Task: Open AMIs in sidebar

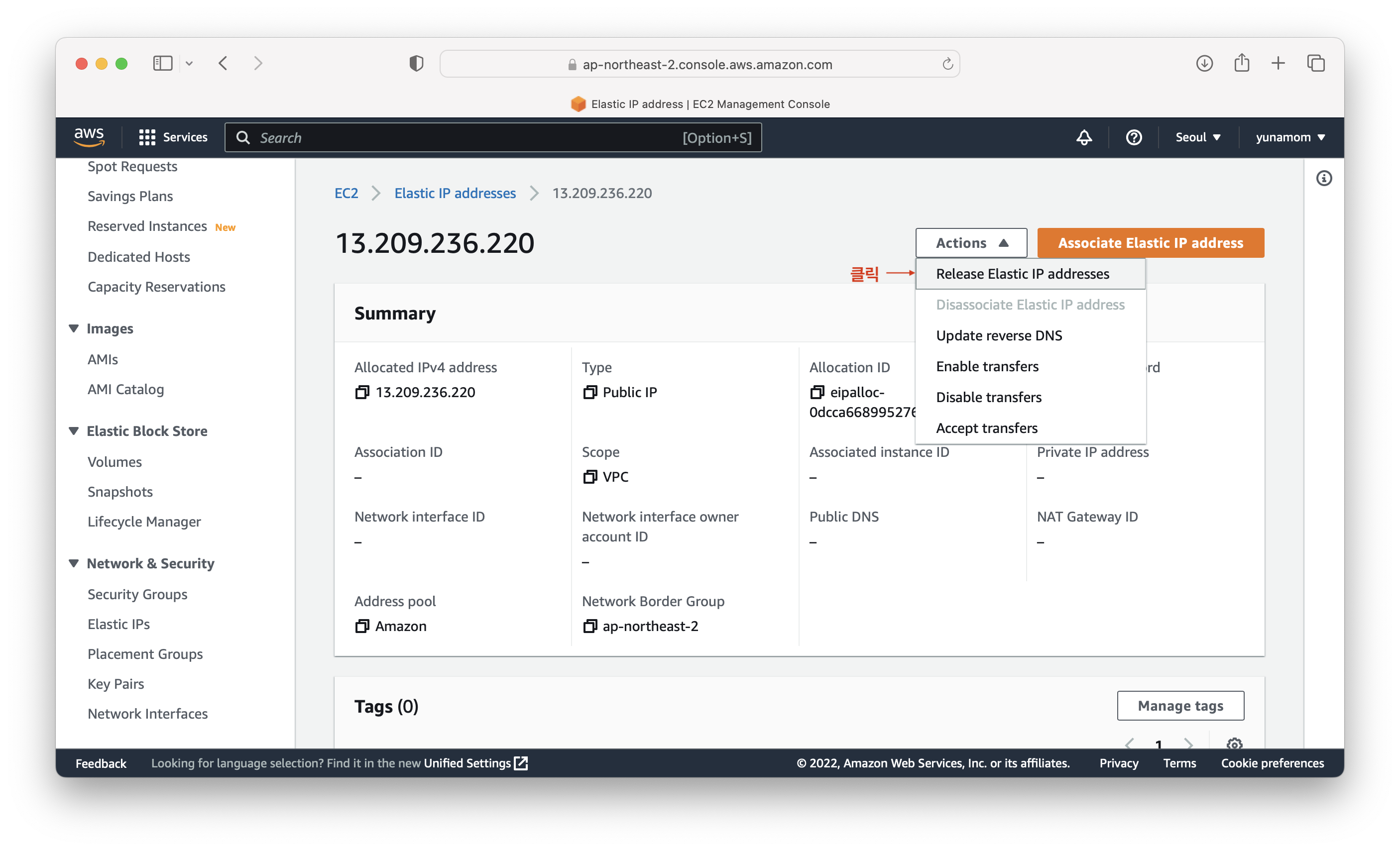Action: [x=103, y=360]
